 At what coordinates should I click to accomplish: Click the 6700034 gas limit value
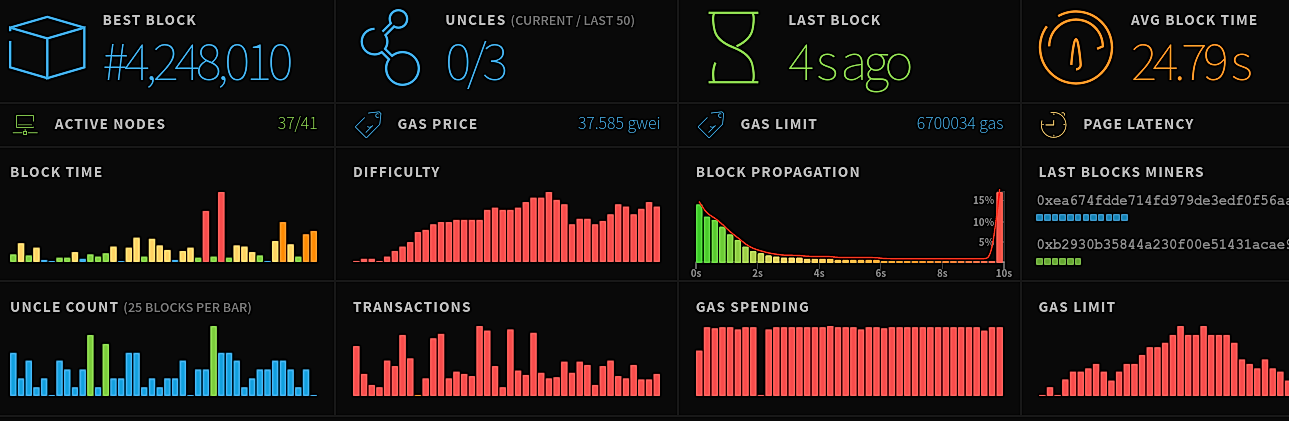click(960, 124)
